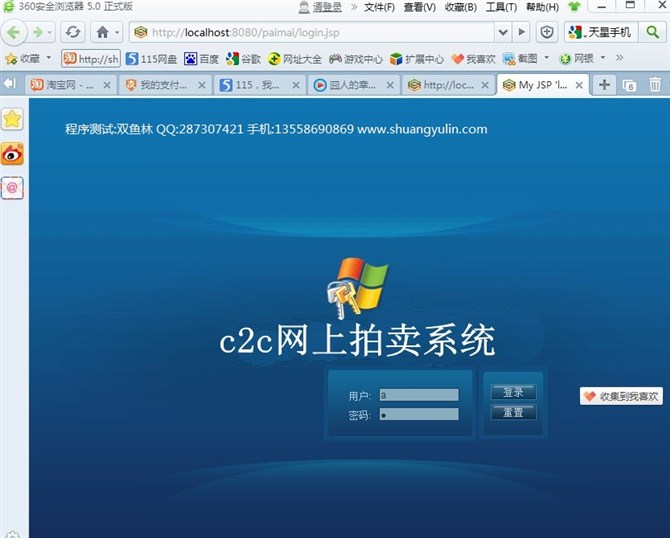Click the 程序测试:双鱼林 contact text
Image resolution: width=670 pixels, height=538 pixels.
pos(276,129)
